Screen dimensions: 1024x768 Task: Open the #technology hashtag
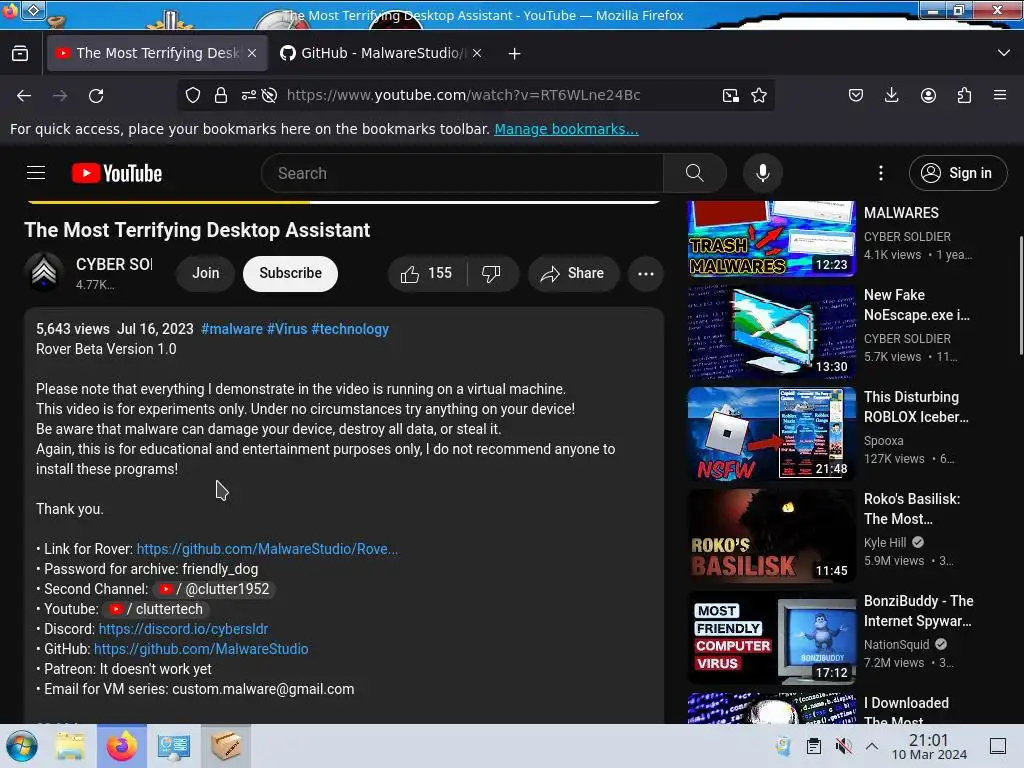[350, 328]
